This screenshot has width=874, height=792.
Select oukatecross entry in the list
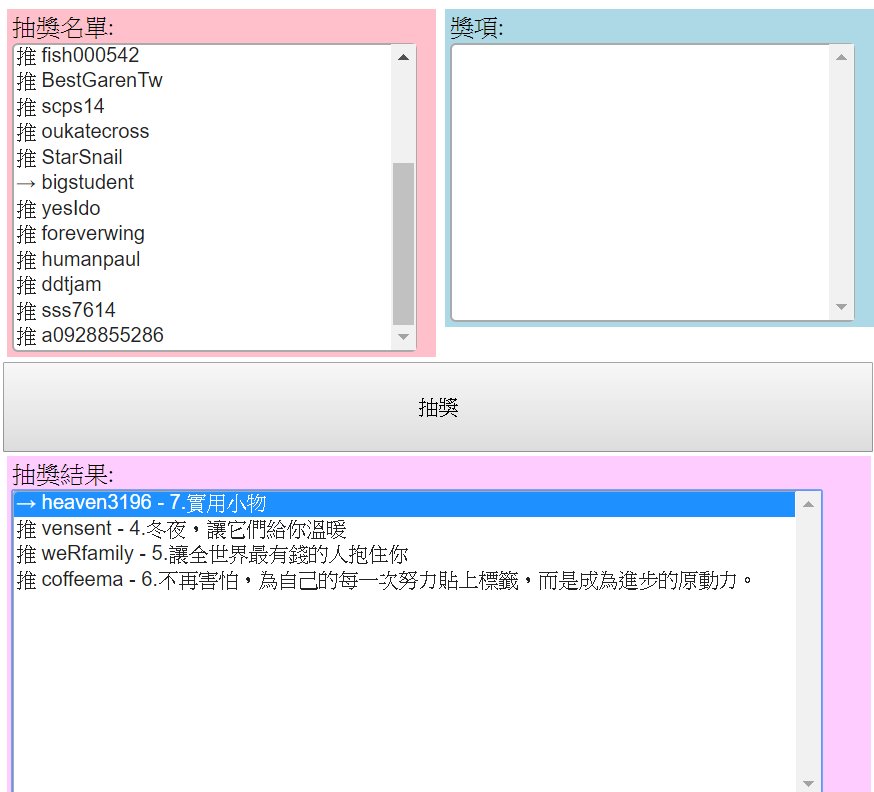(x=203, y=132)
